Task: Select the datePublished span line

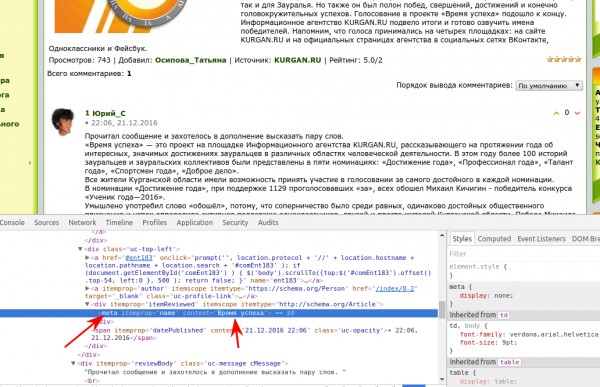Action: [x=254, y=334]
